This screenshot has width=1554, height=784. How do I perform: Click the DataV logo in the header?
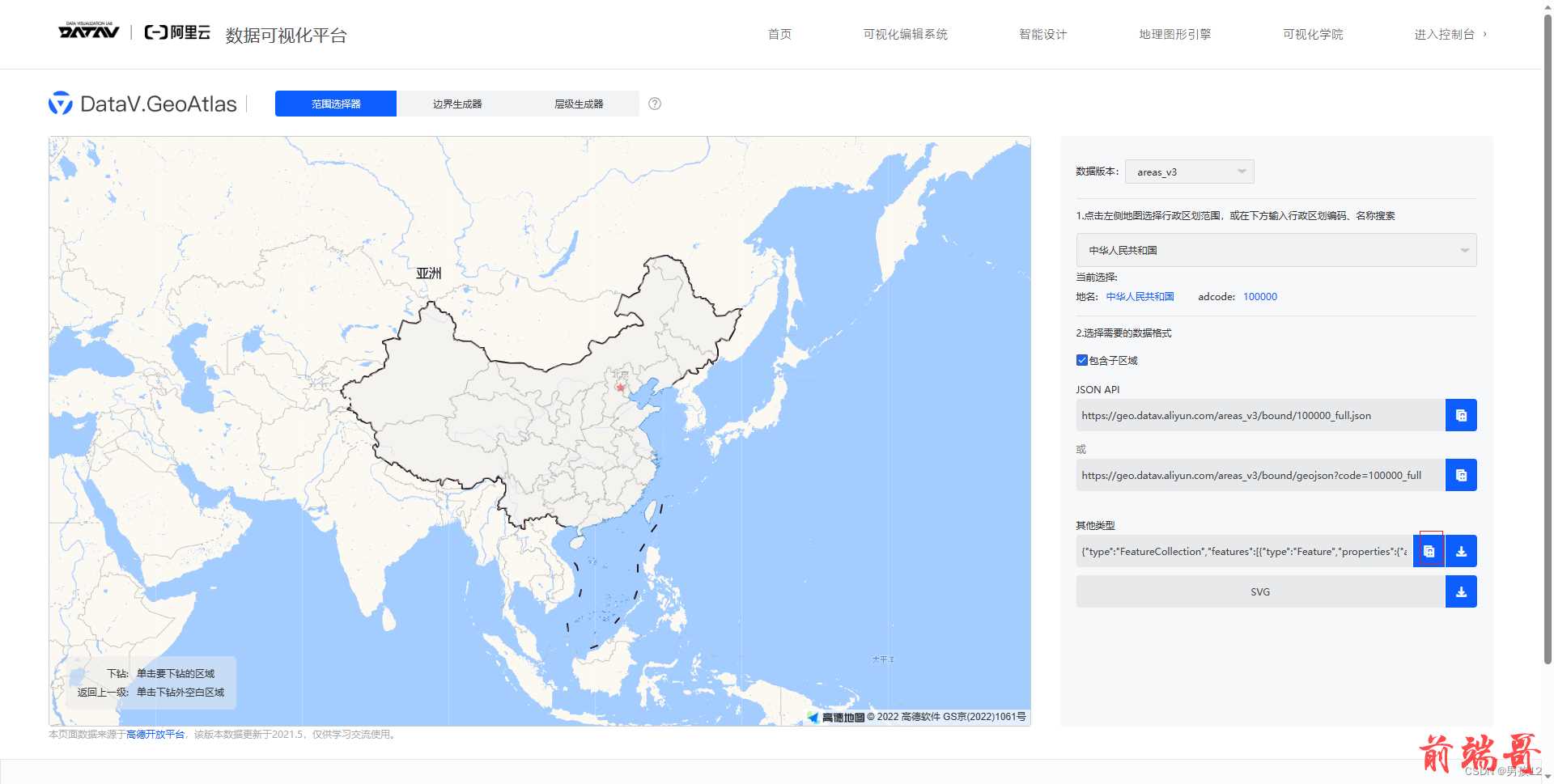(89, 31)
